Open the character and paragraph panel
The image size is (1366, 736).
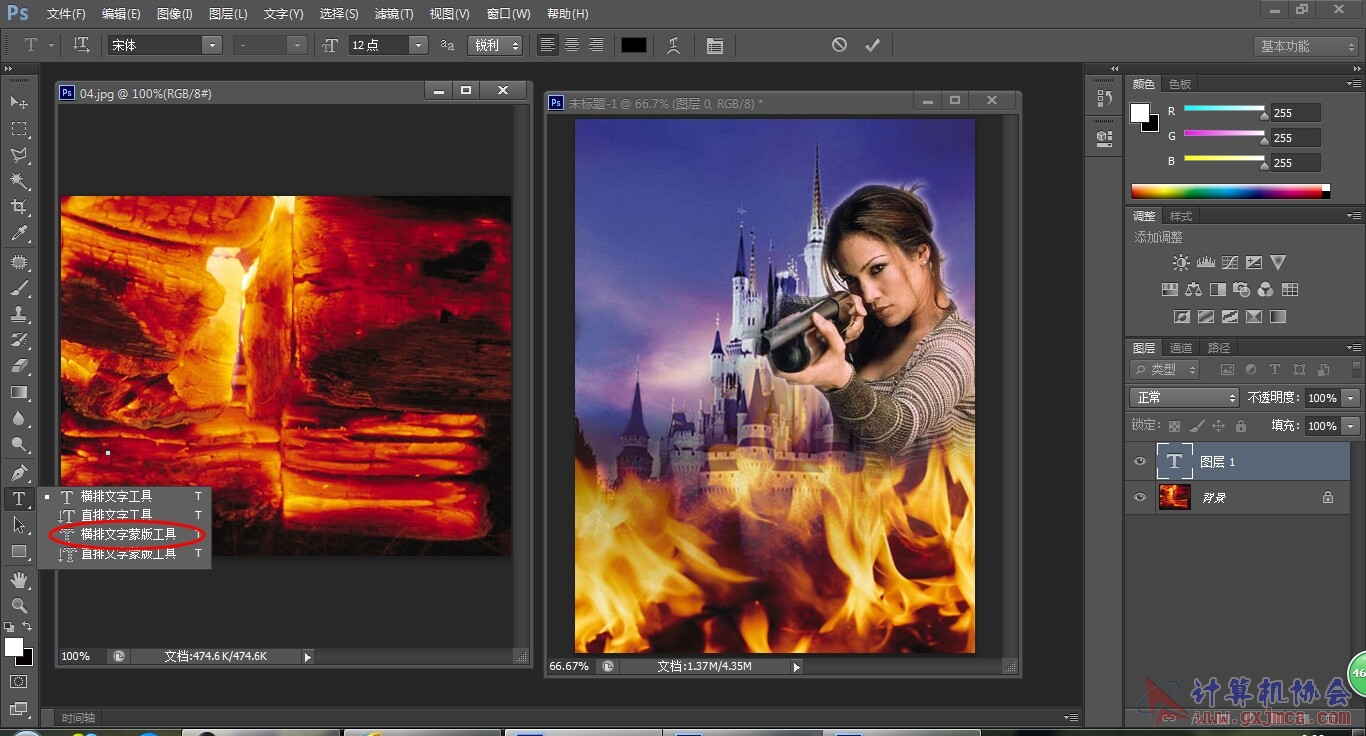[x=714, y=45]
